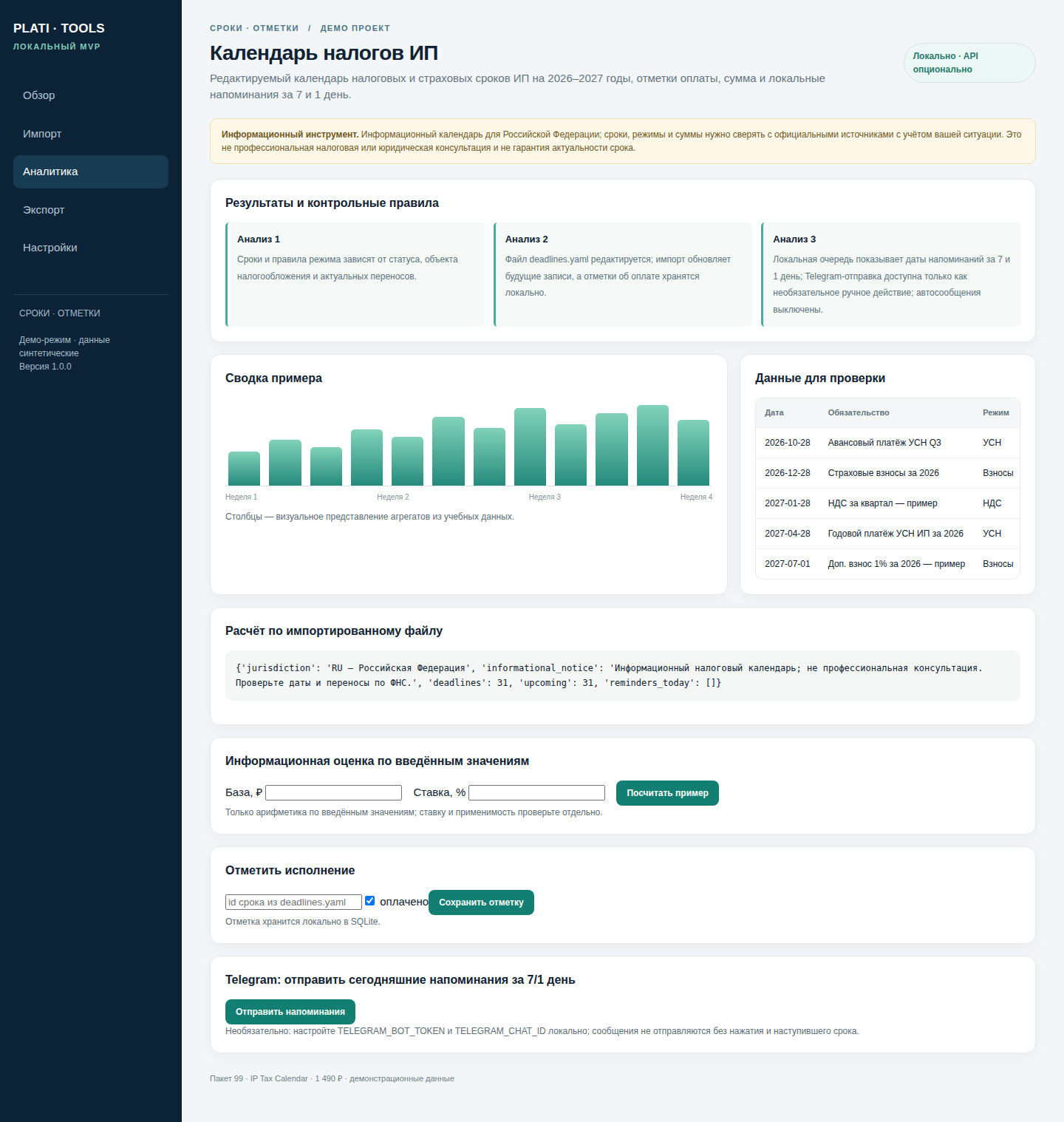This screenshot has height=1122, width=1064.
Task: Focus the Ставка, % input field
Action: point(537,792)
